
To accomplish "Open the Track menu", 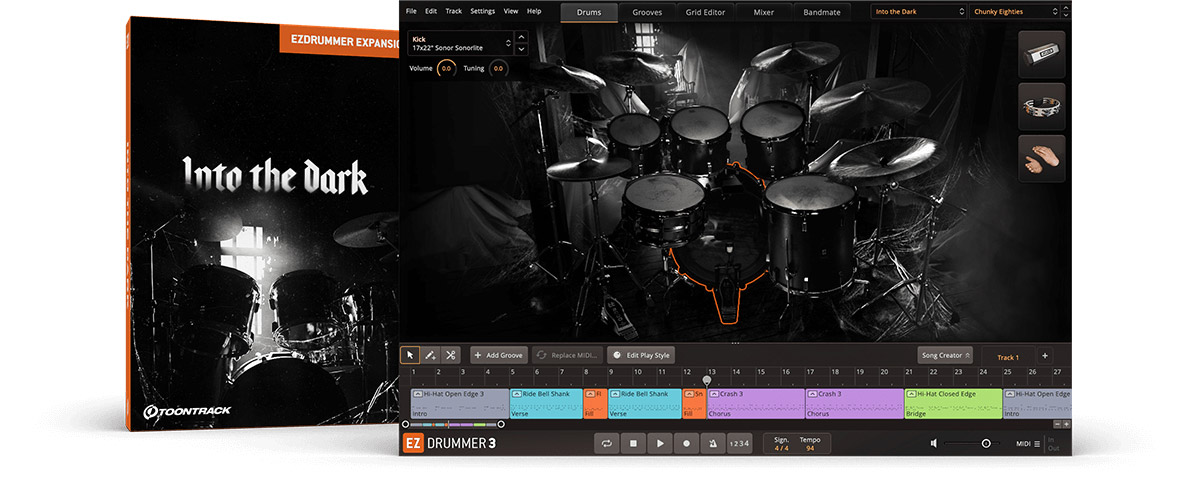I will [x=454, y=11].
